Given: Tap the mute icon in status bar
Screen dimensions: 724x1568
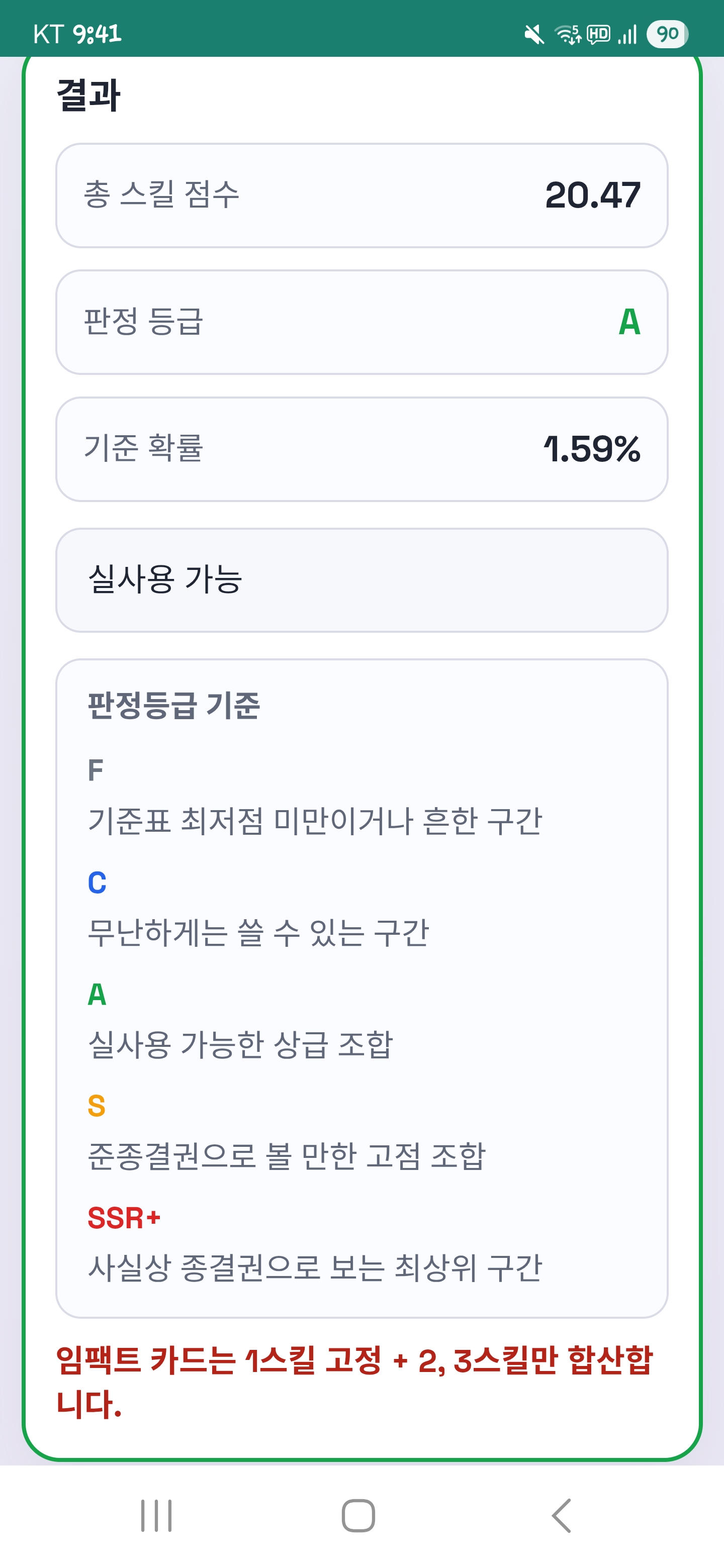Looking at the screenshot, I should coord(534,34).
